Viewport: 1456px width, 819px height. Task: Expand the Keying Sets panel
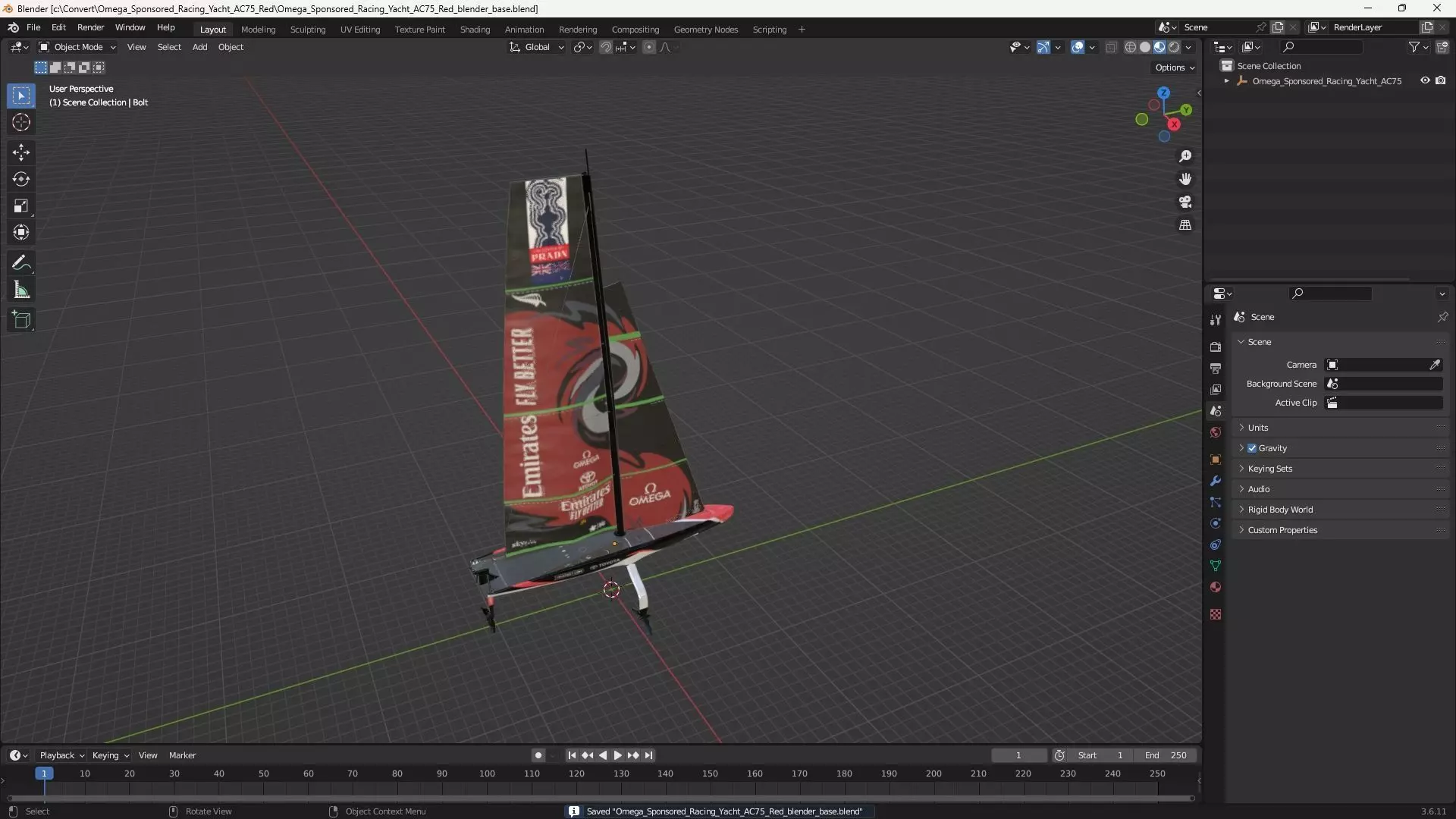(x=1269, y=469)
